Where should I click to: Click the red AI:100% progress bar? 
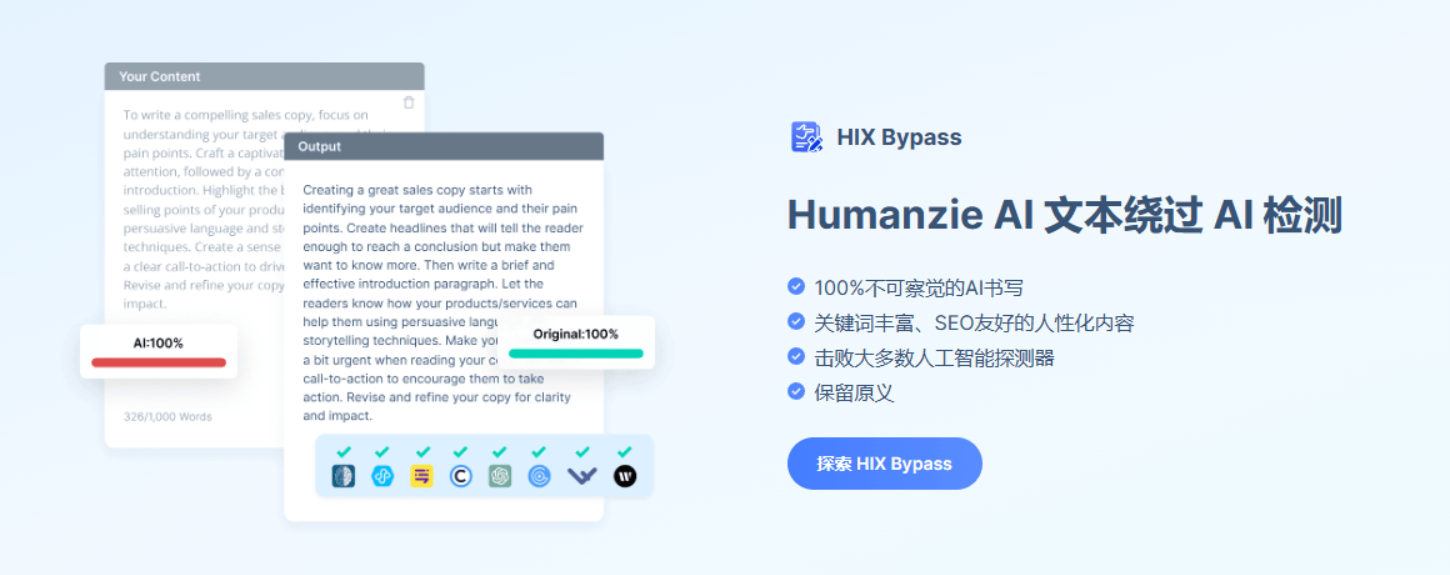tap(159, 362)
